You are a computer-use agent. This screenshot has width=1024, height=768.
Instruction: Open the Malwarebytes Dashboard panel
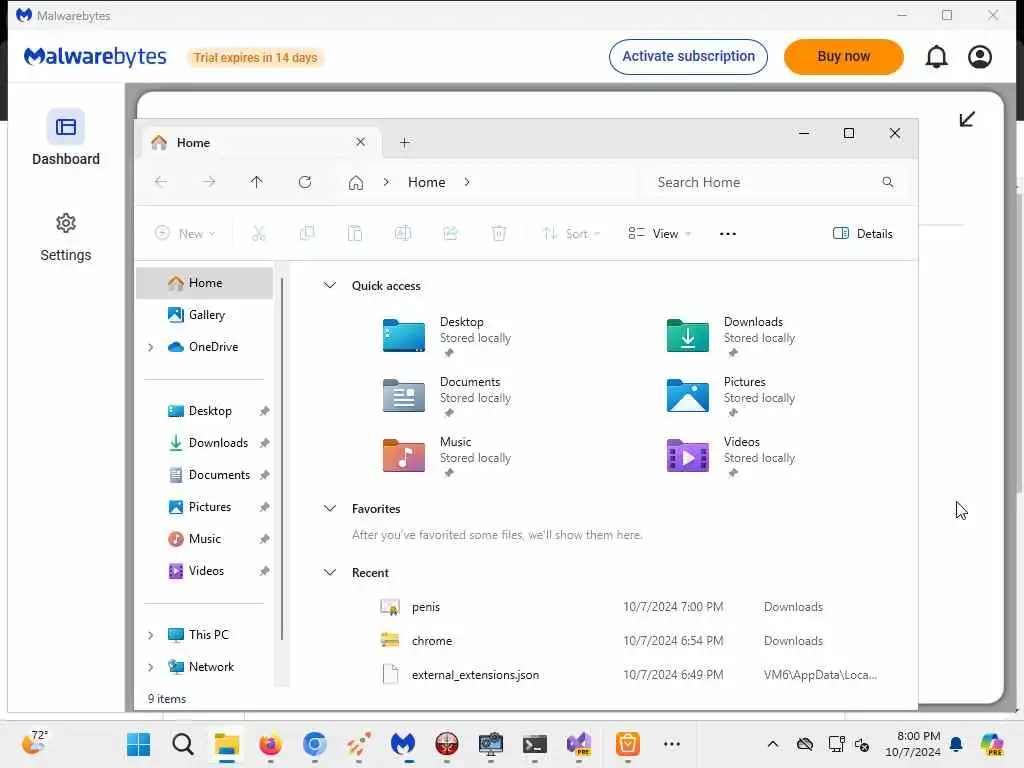65,138
